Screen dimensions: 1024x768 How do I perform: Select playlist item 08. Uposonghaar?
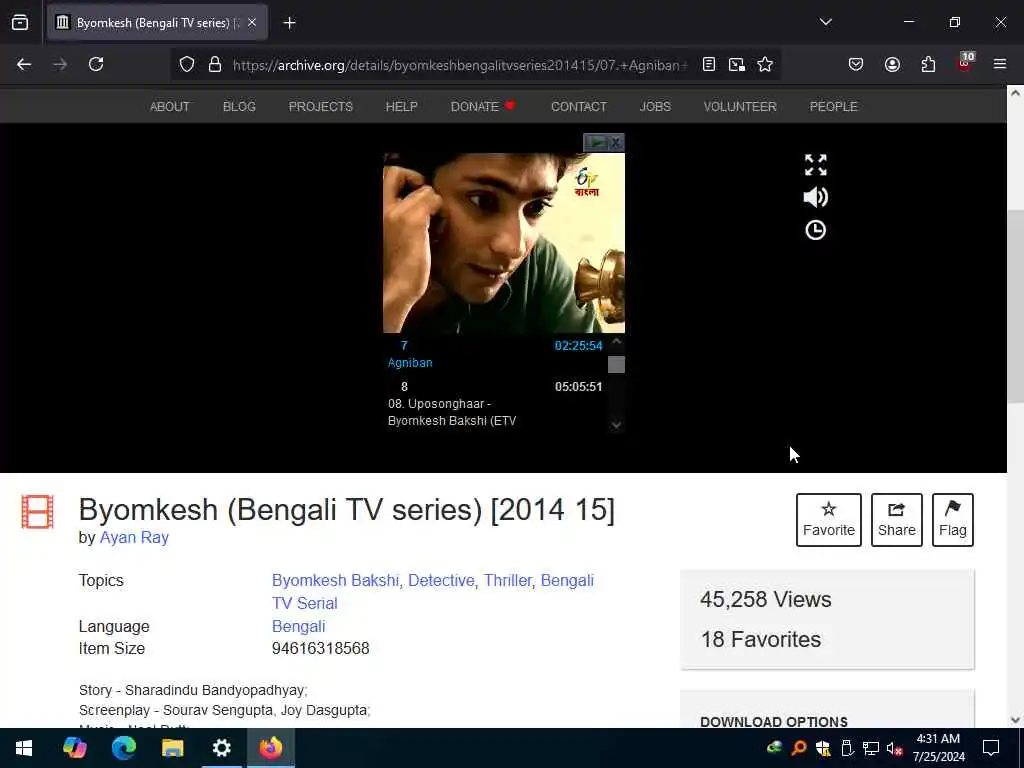[x=495, y=404]
